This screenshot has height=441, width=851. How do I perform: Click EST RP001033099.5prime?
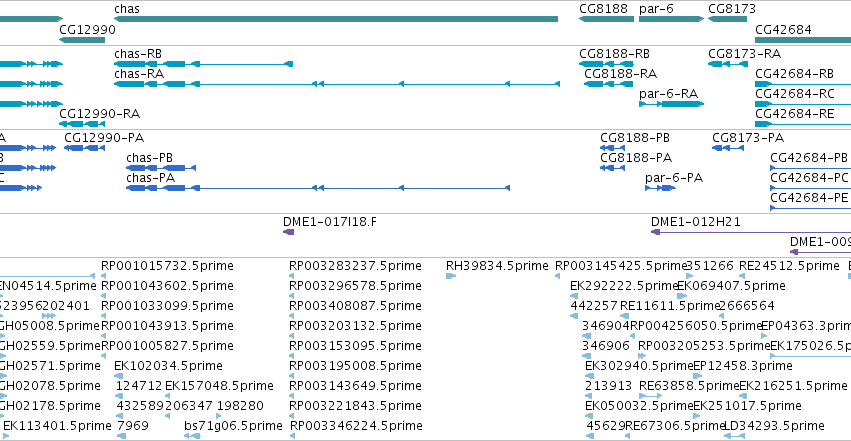coord(167,306)
